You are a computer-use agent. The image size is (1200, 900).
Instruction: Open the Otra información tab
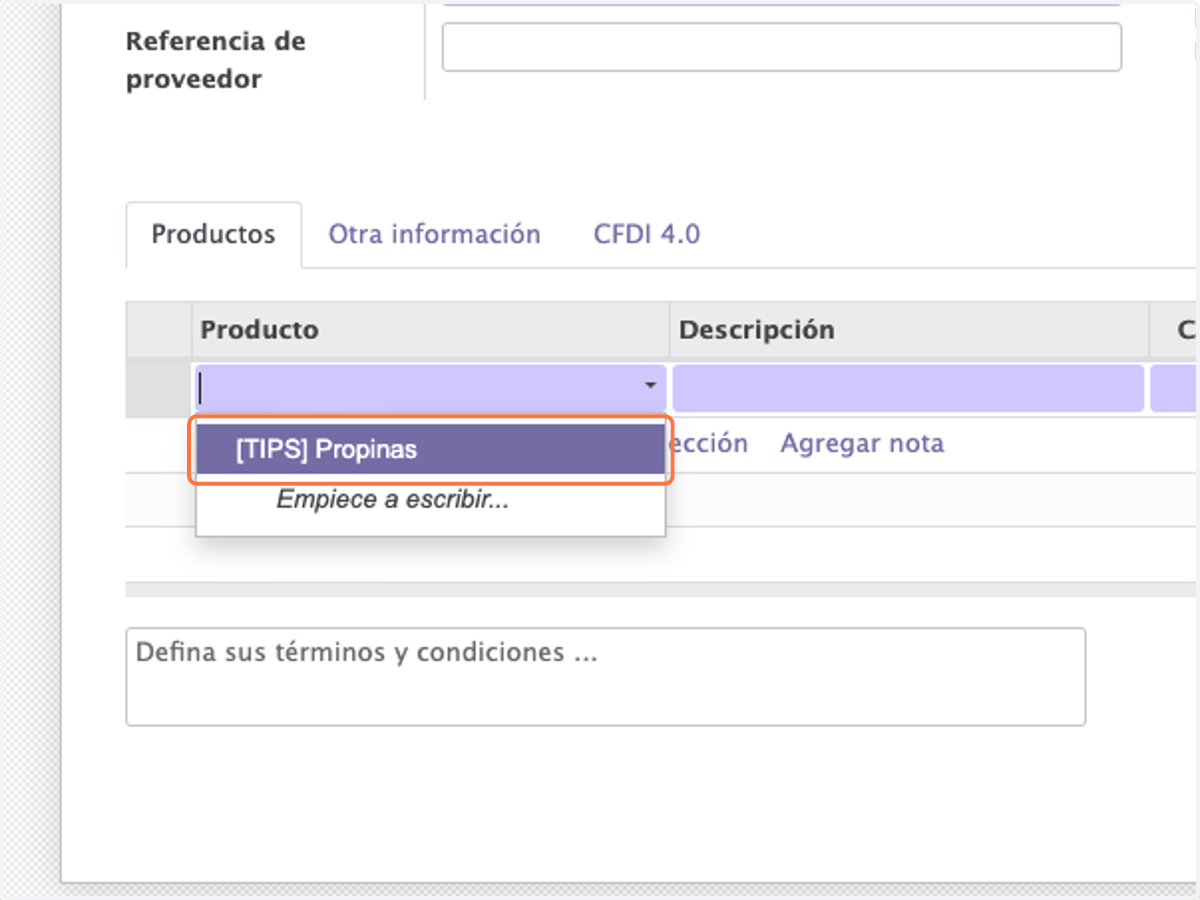tap(434, 235)
